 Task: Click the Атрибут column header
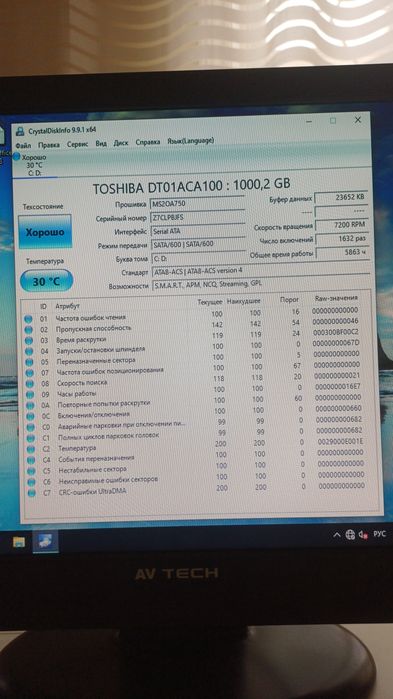(x=66, y=306)
